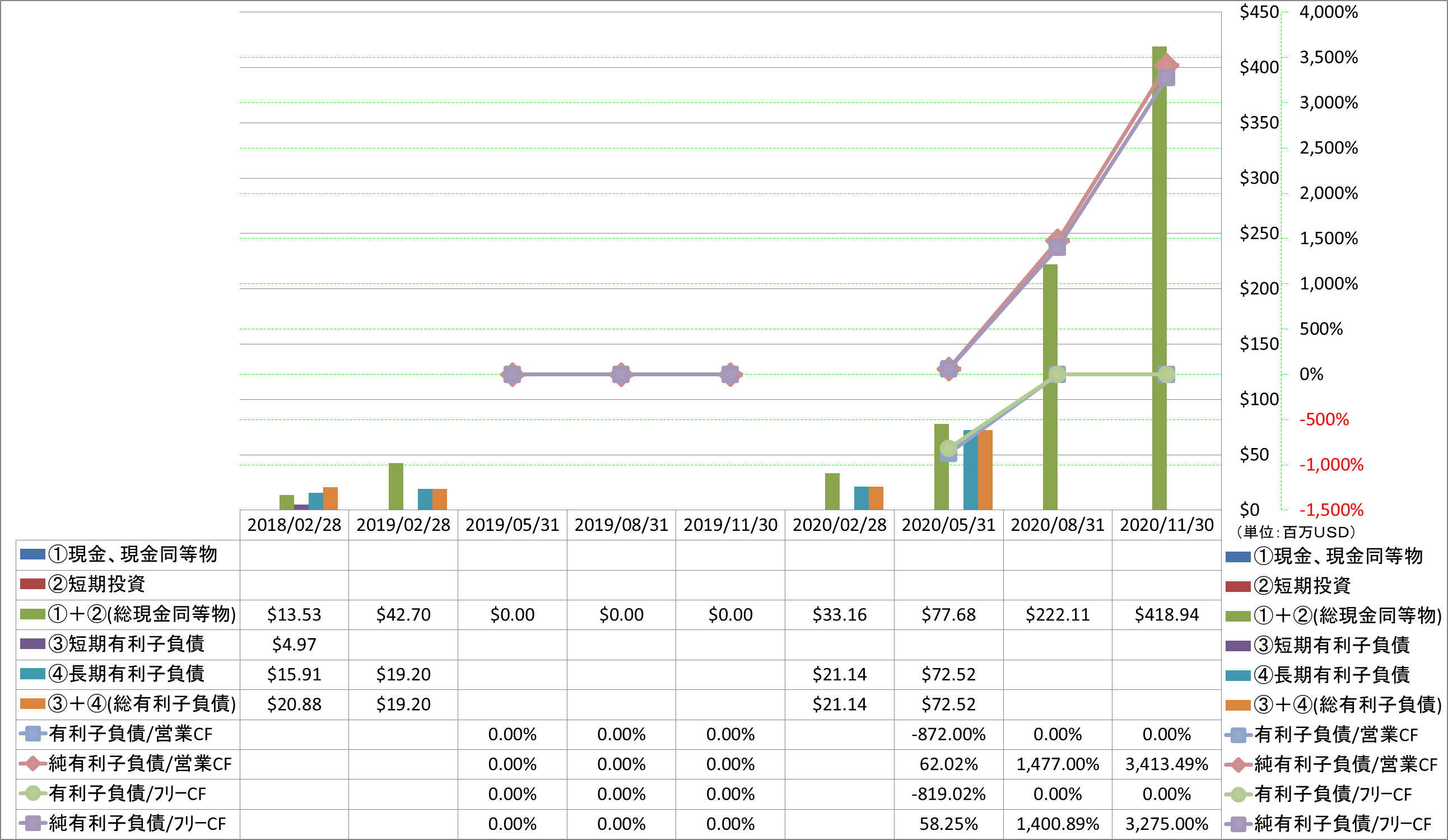Click the $418.94 table cell
The width and height of the screenshot is (1448, 840).
[1166, 615]
